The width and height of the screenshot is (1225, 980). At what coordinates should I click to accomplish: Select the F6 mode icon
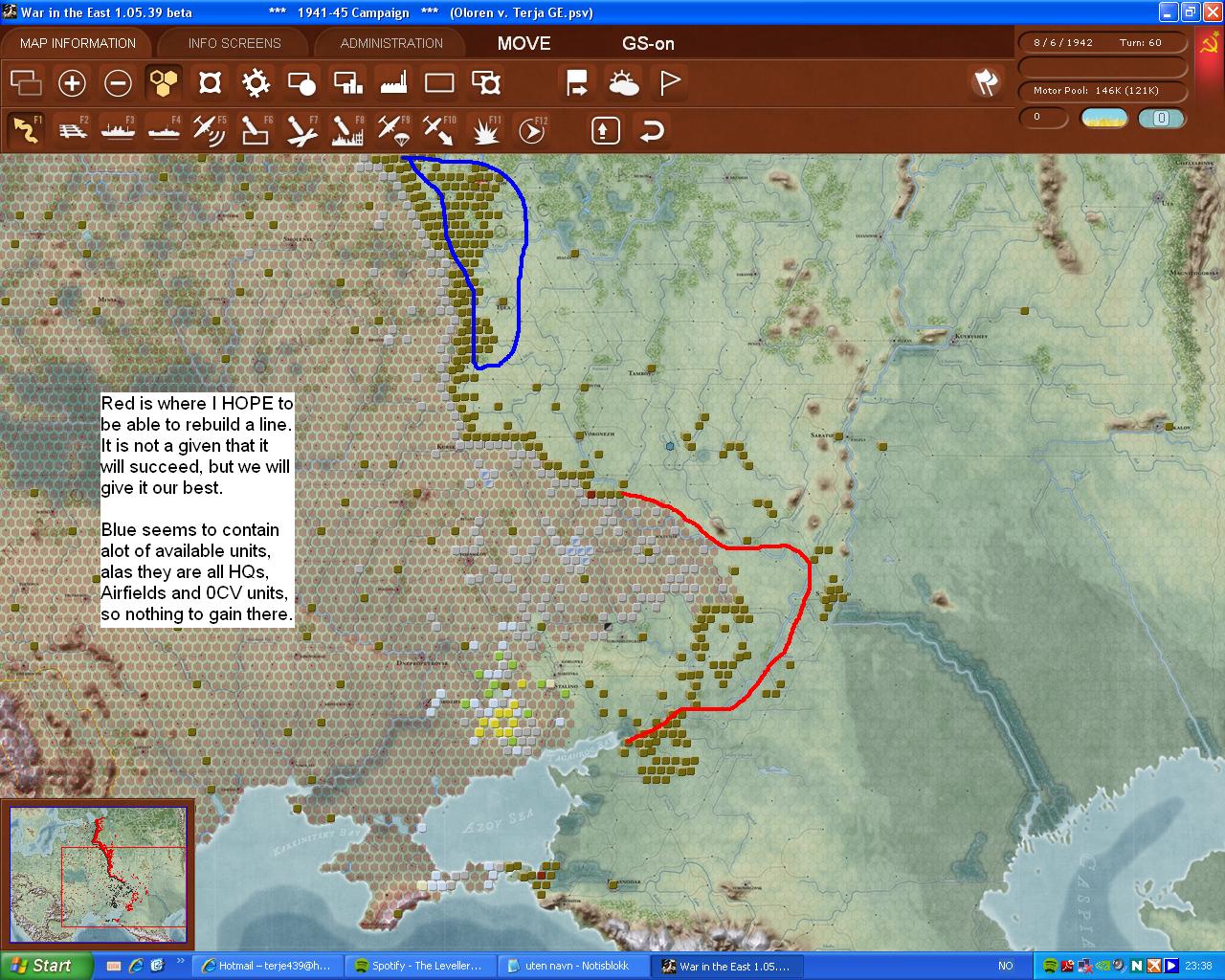[256, 130]
